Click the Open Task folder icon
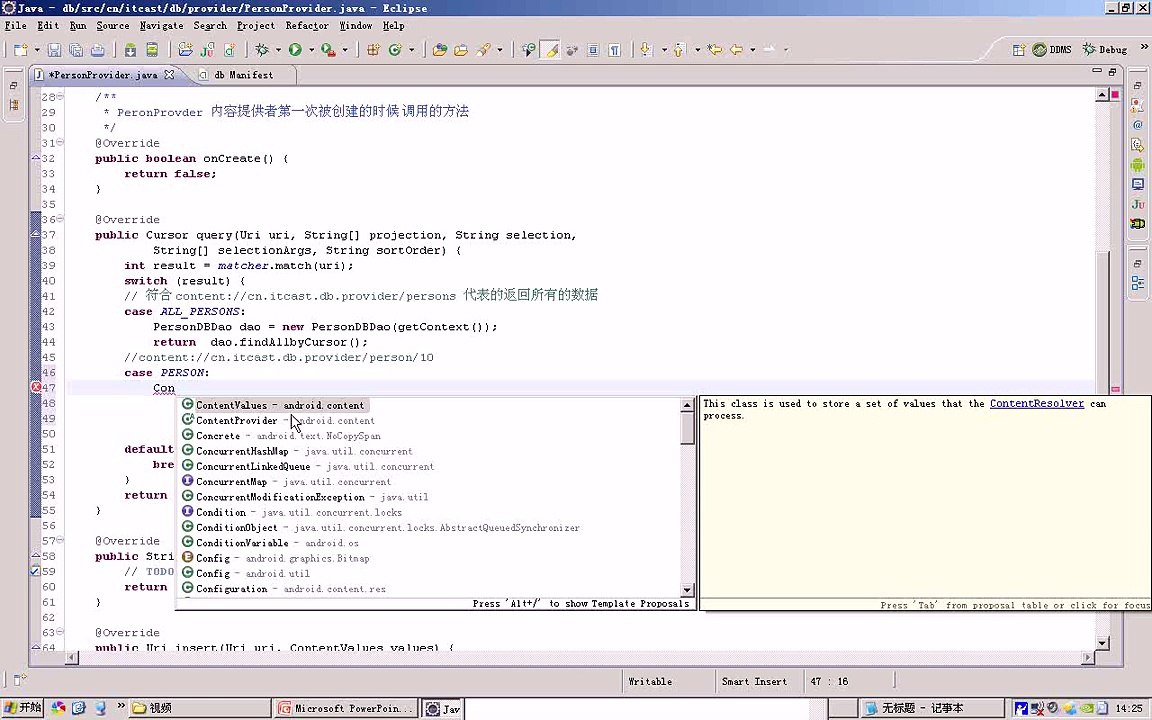The height and width of the screenshot is (720, 1152). coord(461,50)
